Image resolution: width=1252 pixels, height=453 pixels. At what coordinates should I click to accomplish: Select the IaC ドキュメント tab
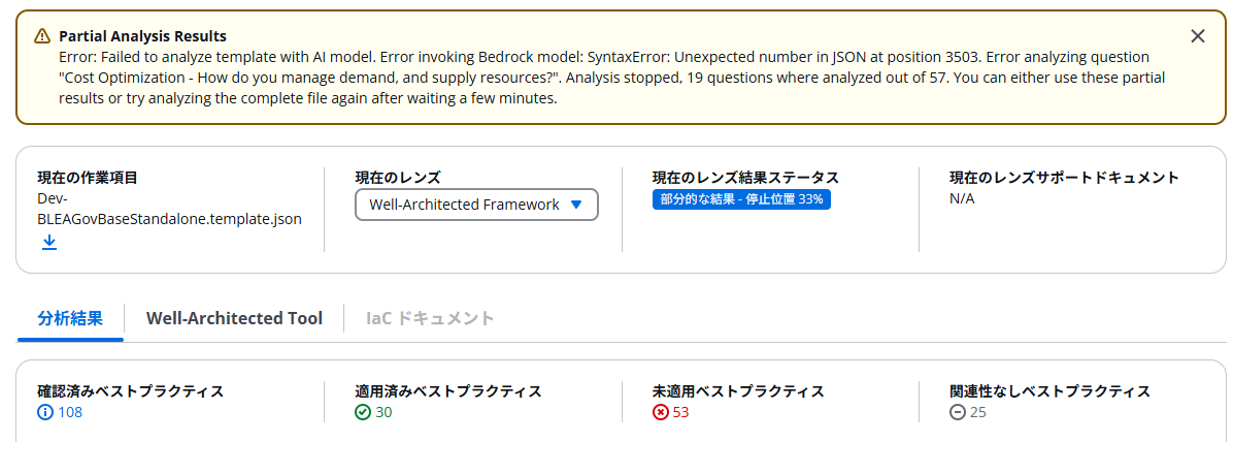[x=430, y=318]
